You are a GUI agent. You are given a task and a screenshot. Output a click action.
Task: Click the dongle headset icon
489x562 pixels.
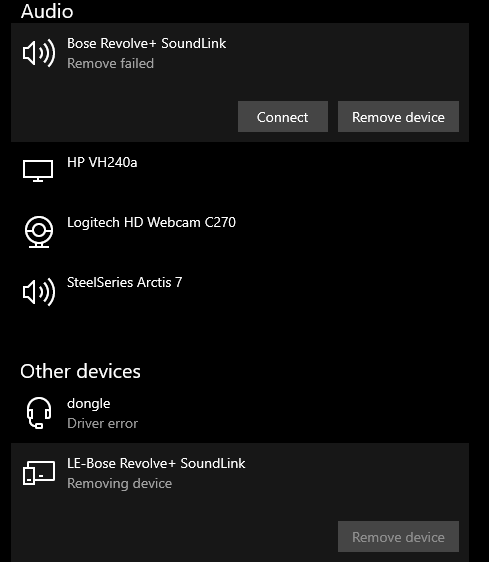(x=39, y=413)
